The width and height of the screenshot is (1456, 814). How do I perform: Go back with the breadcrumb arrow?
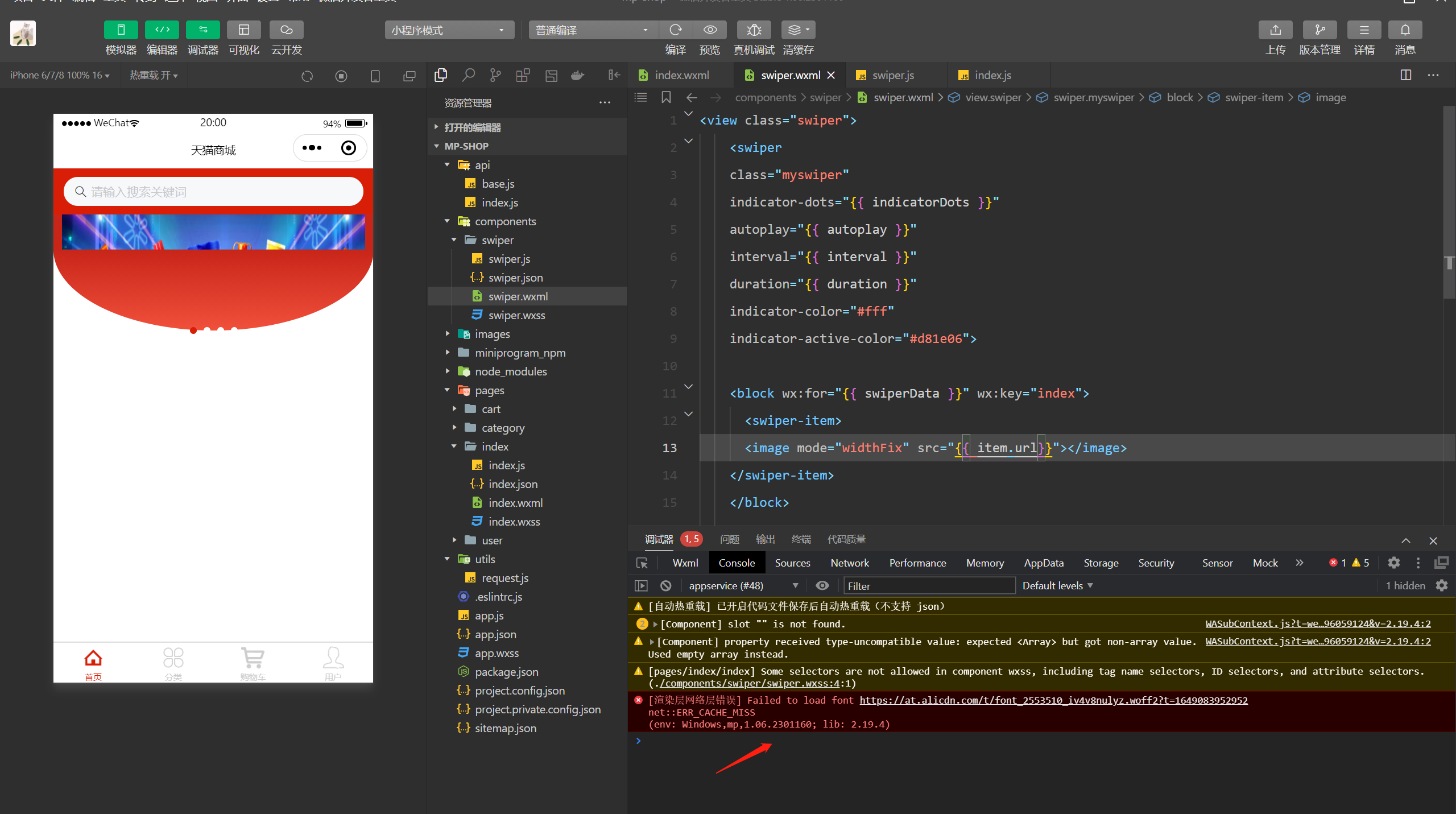tap(692, 97)
